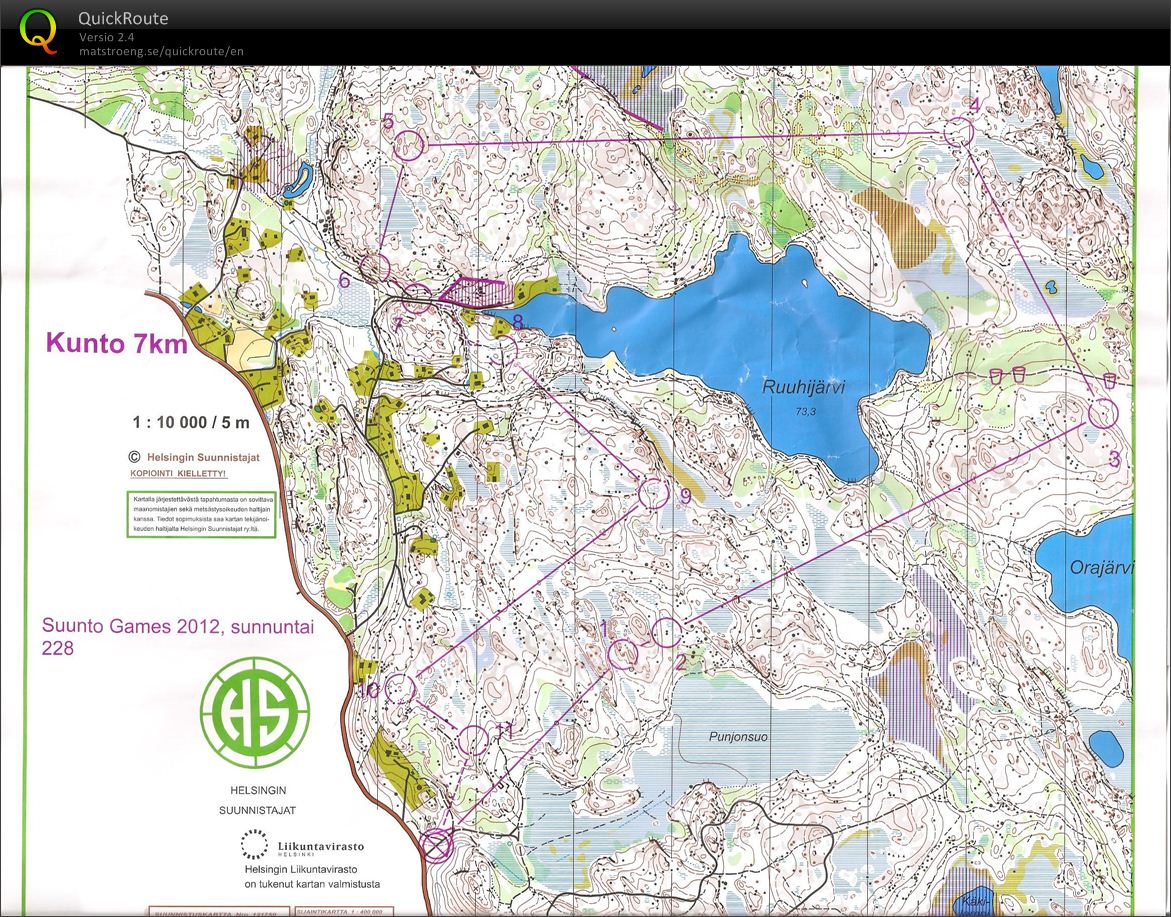Select control point 5 circle

[411, 144]
